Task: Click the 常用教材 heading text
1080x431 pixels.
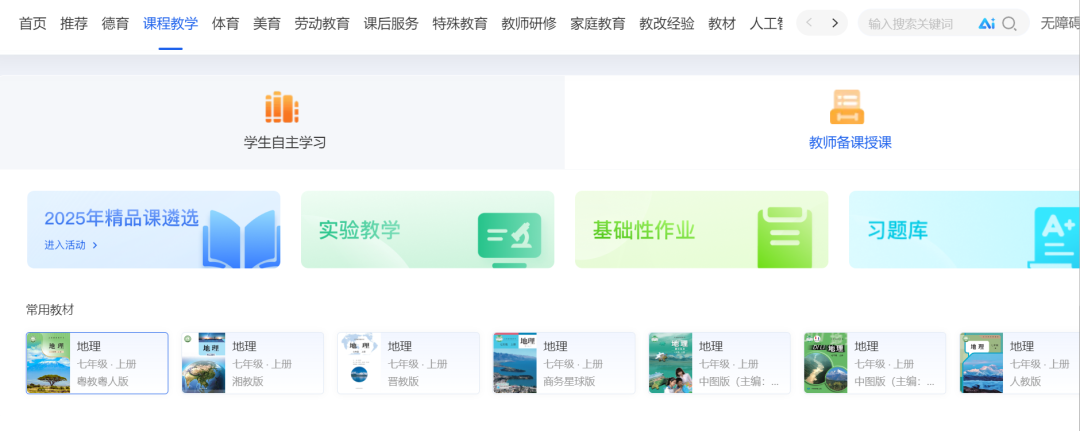Action: pyautogui.click(x=50, y=310)
